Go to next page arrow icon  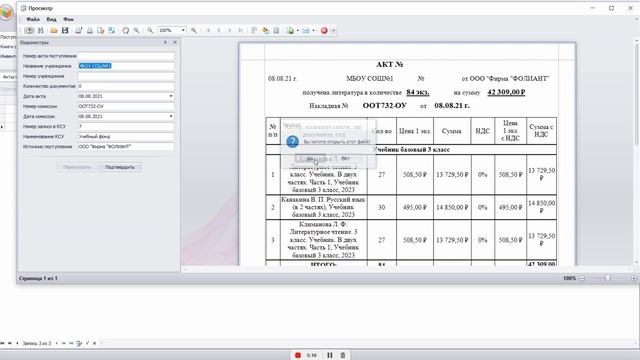(230, 30)
